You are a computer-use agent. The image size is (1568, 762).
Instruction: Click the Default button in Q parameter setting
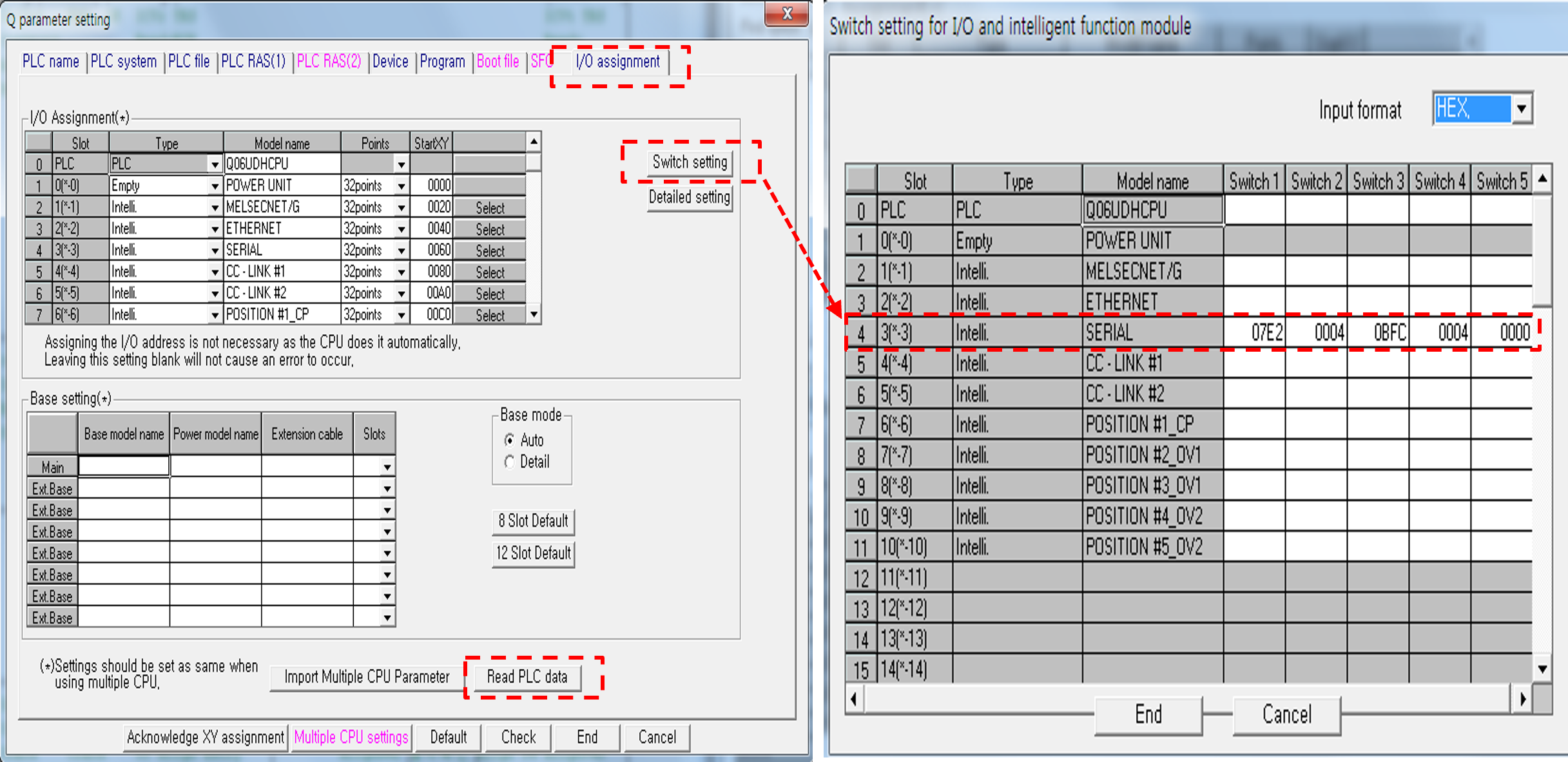pos(449,737)
